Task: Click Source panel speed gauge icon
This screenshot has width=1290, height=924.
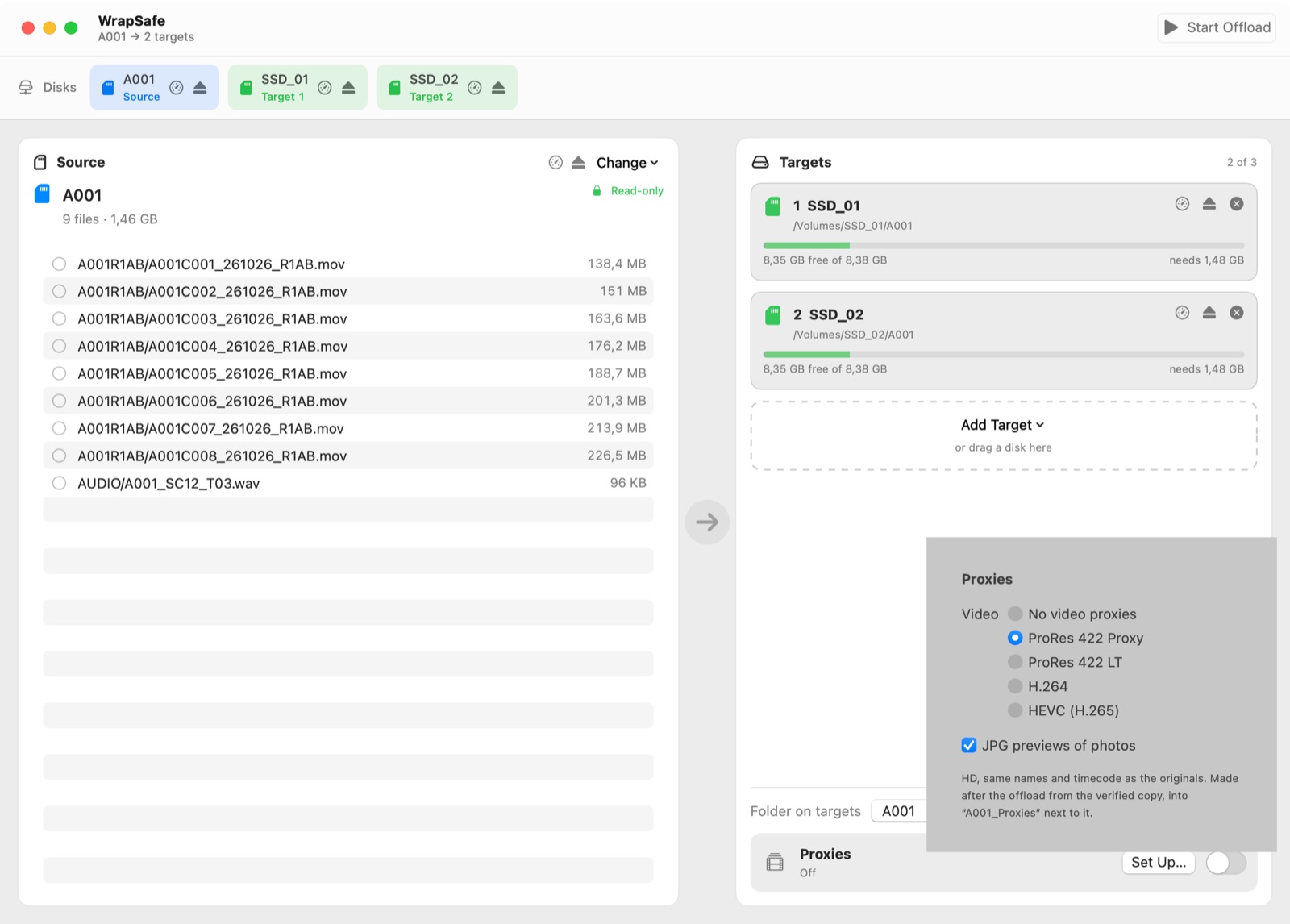Action: (x=556, y=163)
